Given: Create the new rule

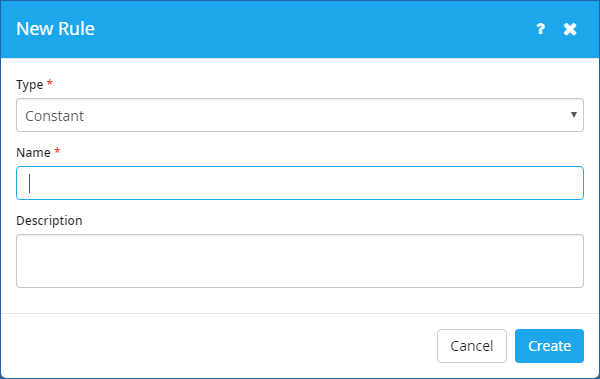Looking at the screenshot, I should point(549,346).
